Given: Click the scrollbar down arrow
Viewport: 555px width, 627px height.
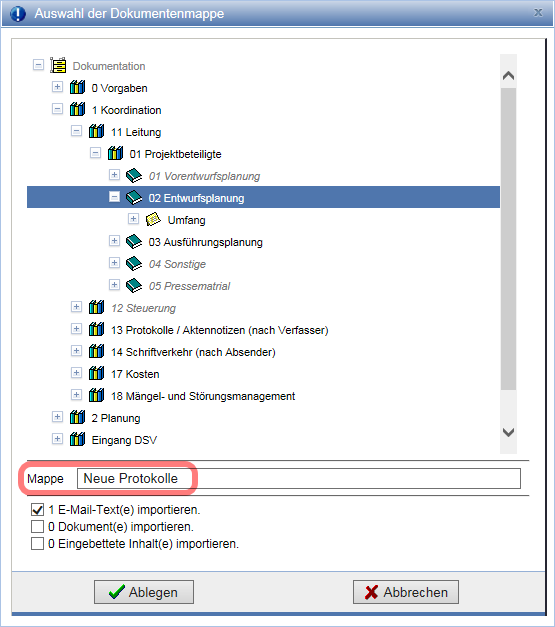Looking at the screenshot, I should click(x=508, y=433).
